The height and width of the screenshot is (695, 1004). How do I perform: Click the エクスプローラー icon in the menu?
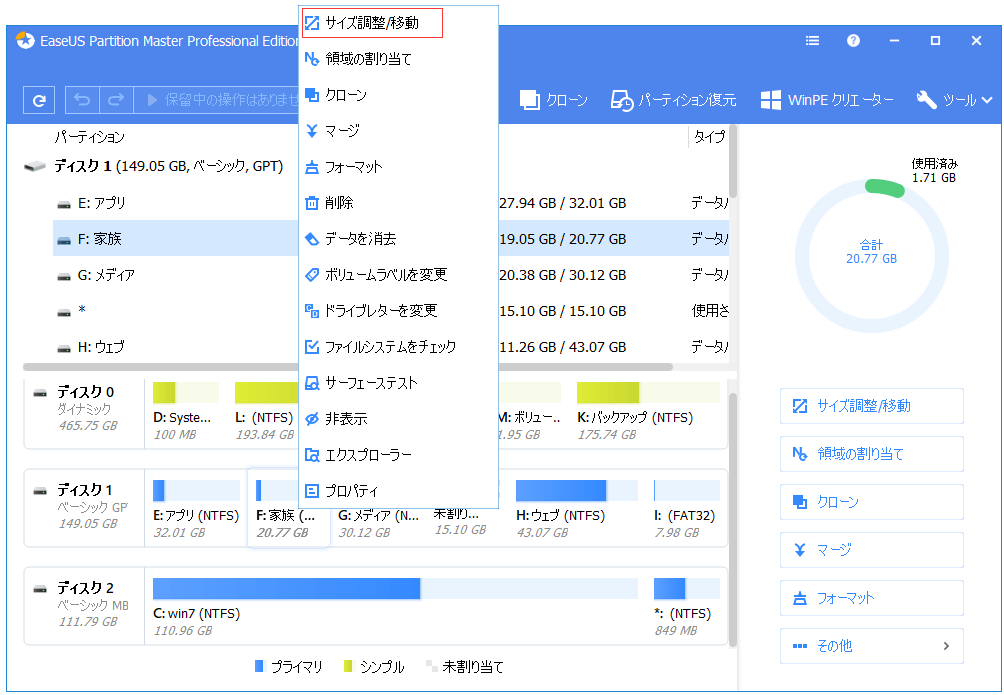click(x=312, y=455)
